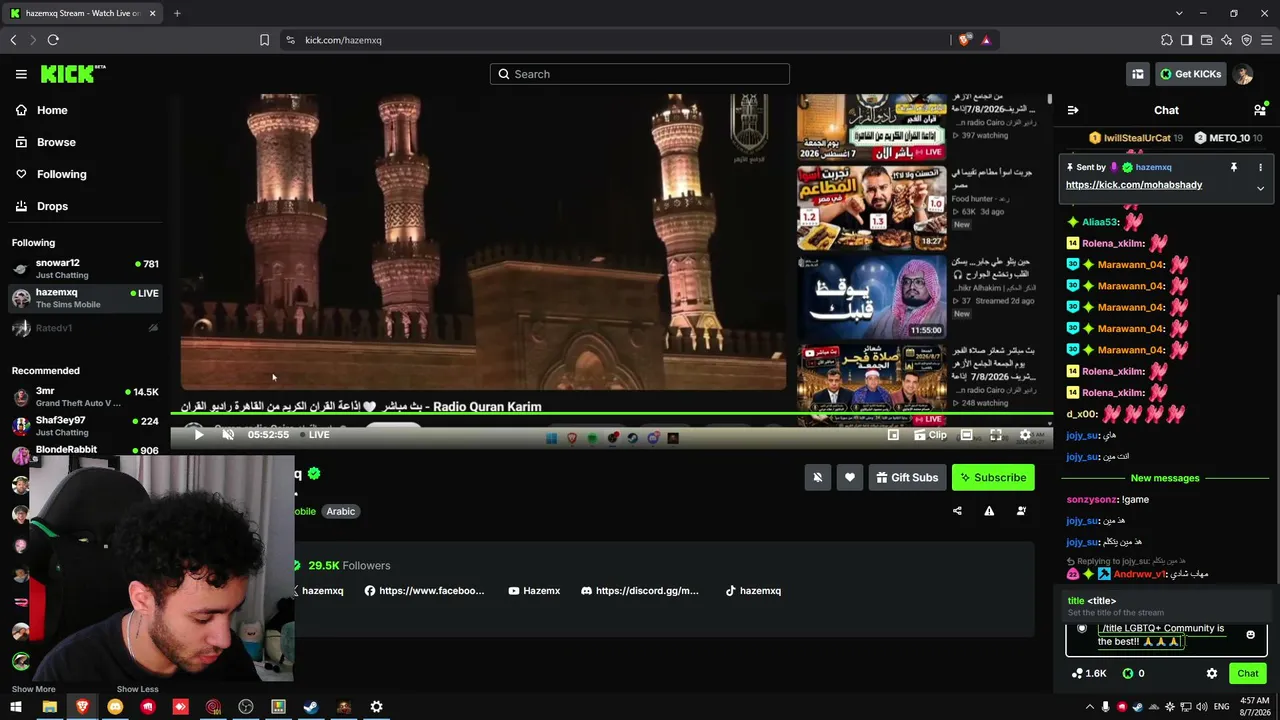This screenshot has width=1280, height=720.
Task: Bookmark this page in address bar
Action: coord(264,40)
